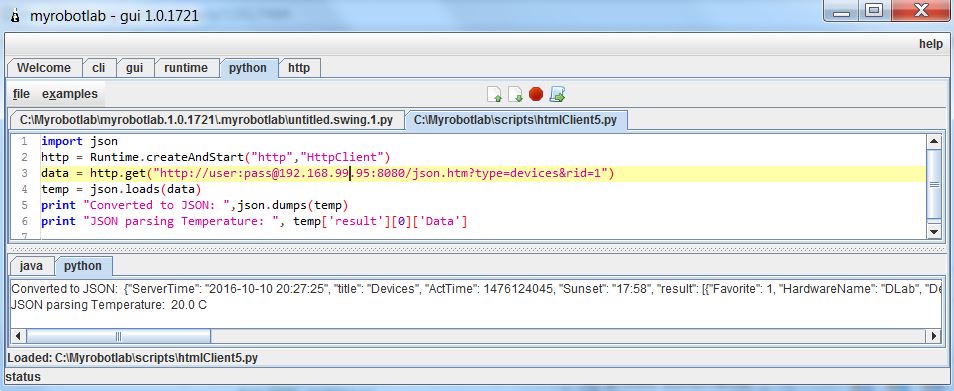Click the 'Loaded: htmlClient5.py' status message
The image size is (954, 391).
(133, 358)
